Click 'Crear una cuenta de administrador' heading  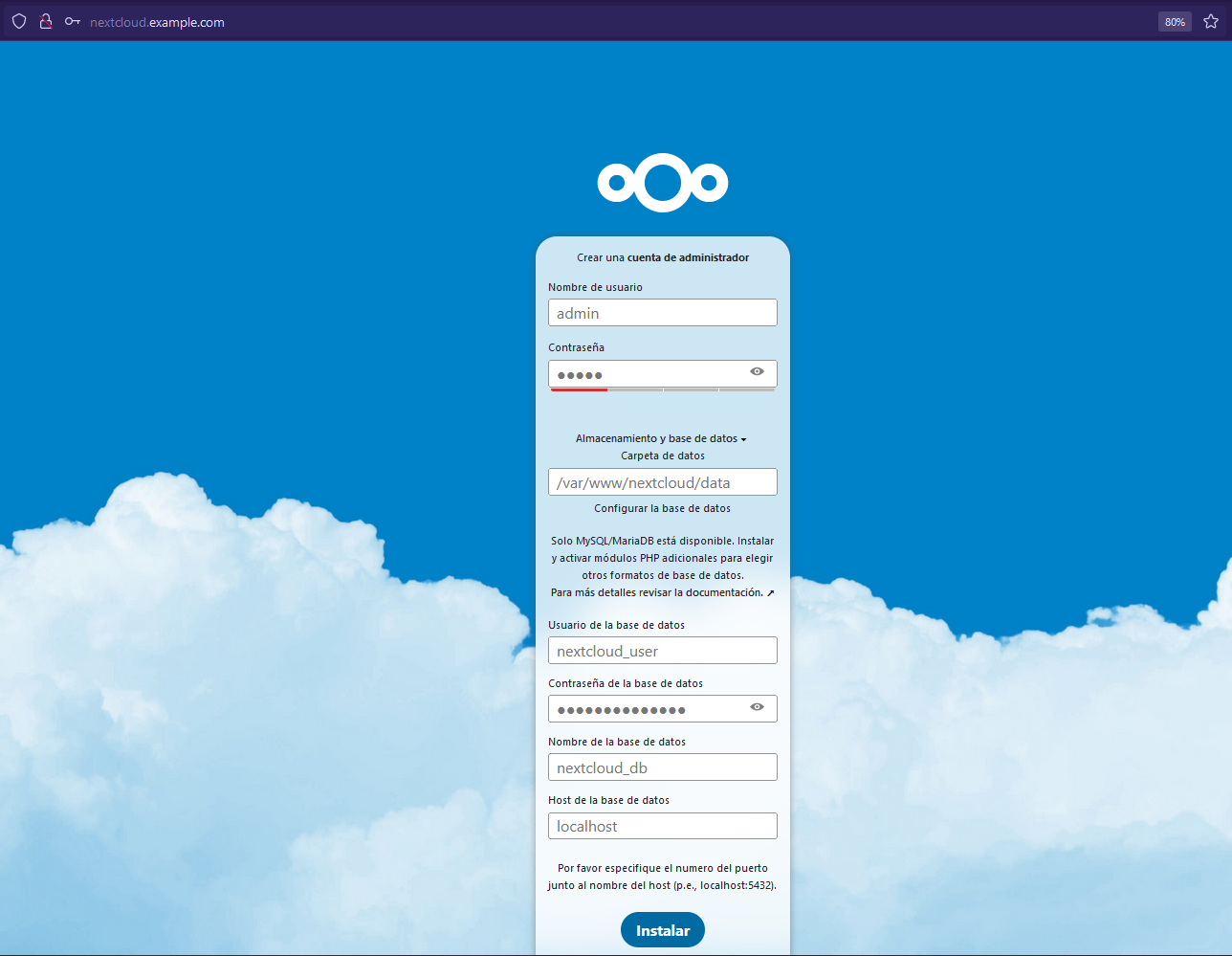663,257
